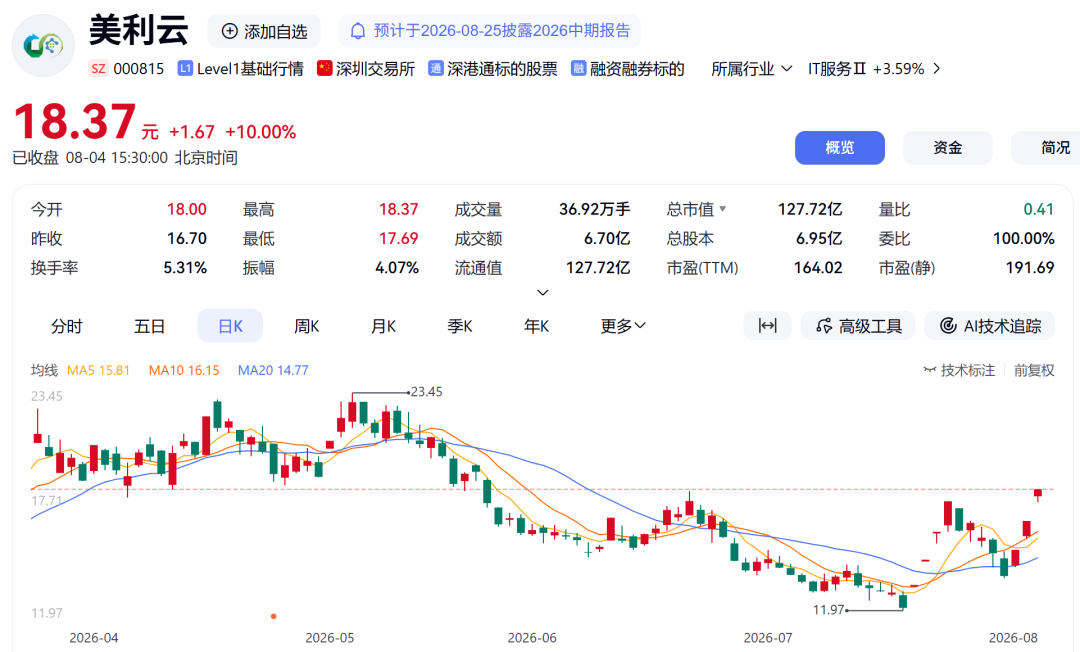Open 深港通标的股票 tag
Viewport: 1080px width, 652px height.
point(502,69)
